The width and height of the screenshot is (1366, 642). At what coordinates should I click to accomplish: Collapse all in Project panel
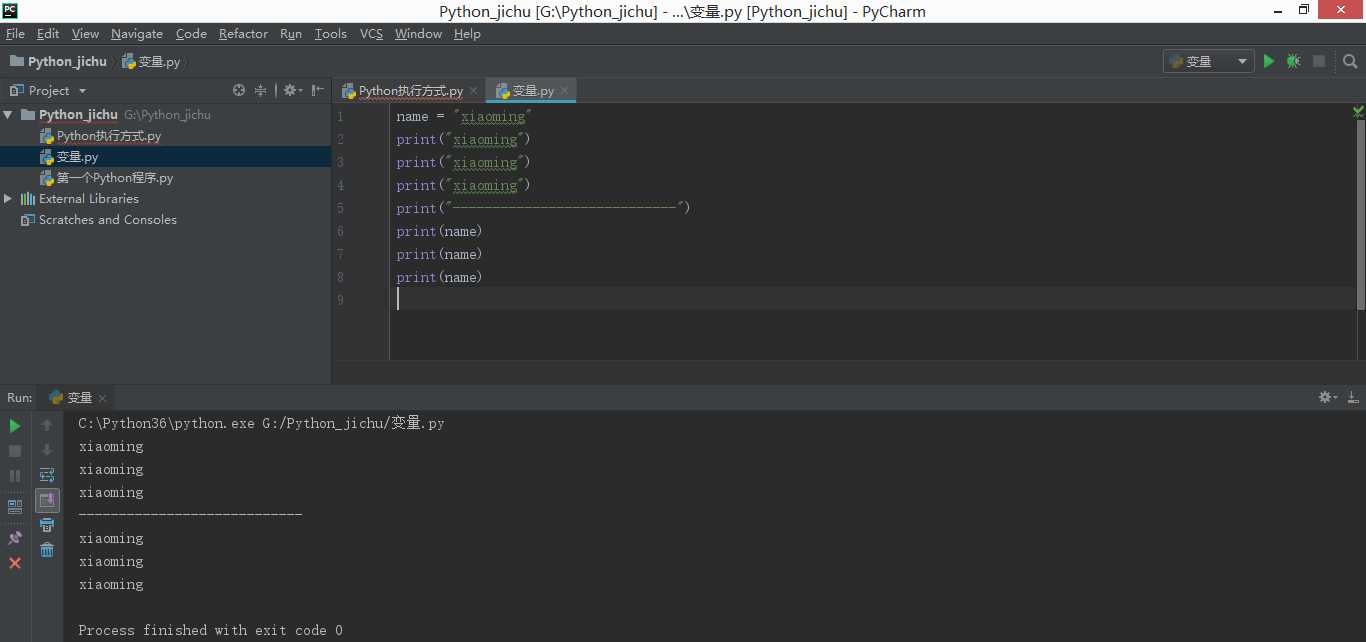click(260, 90)
